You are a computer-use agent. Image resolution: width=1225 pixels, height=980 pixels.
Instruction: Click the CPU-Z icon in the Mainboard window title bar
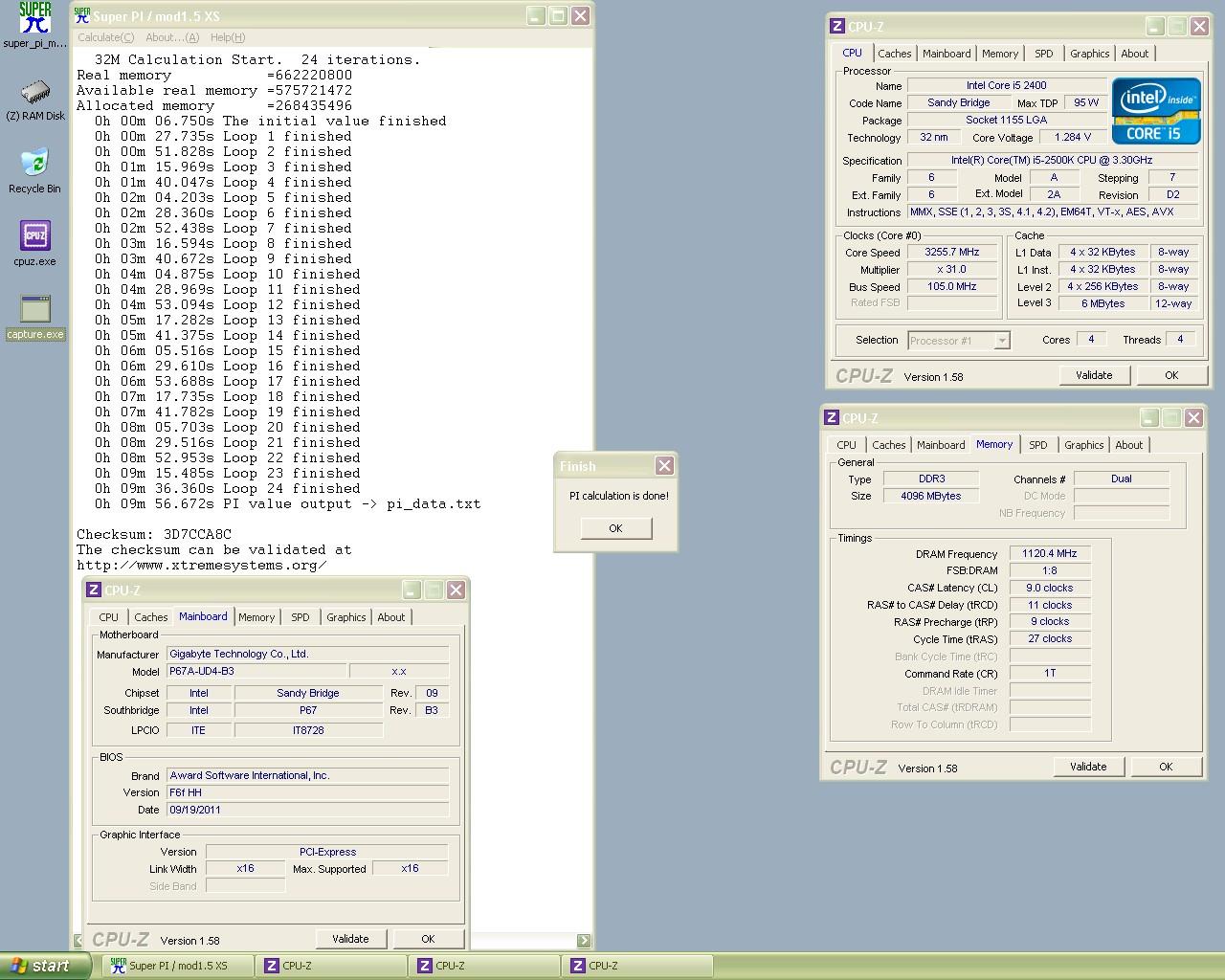pos(94,590)
